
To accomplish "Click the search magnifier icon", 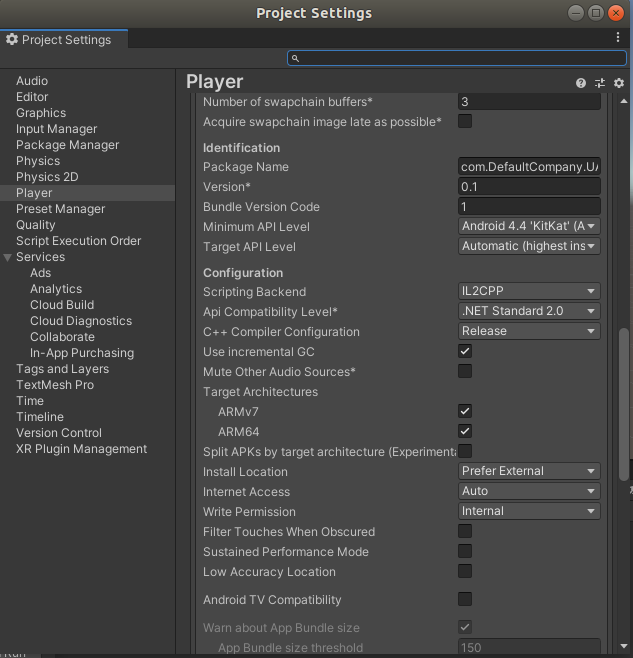I will pyautogui.click(x=295, y=58).
